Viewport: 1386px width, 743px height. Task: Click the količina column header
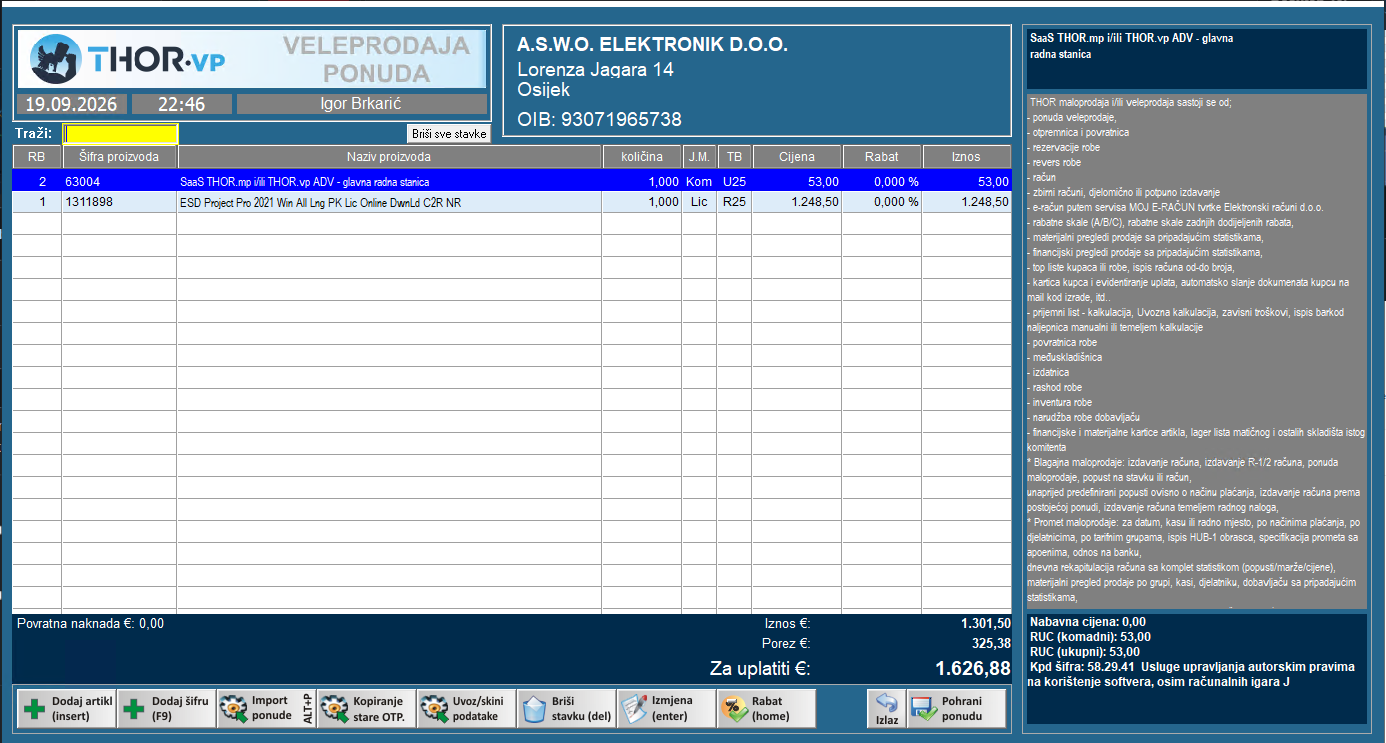click(641, 157)
